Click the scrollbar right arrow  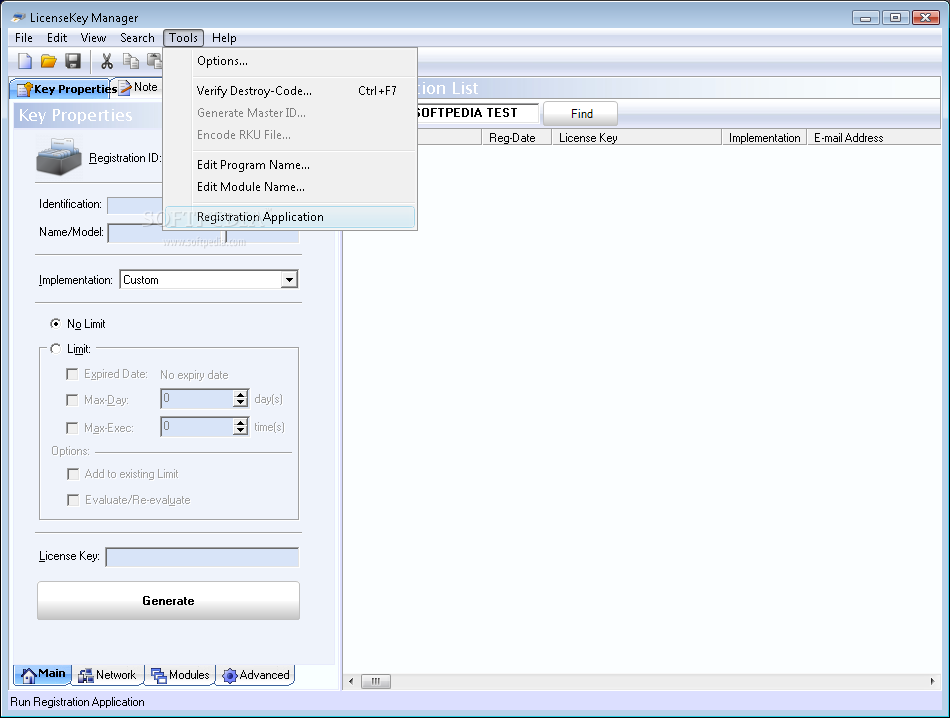click(x=932, y=681)
